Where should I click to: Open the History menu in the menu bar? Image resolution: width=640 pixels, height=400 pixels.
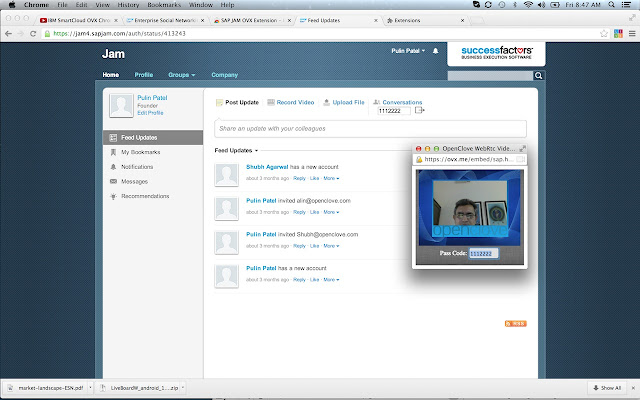click(128, 5)
